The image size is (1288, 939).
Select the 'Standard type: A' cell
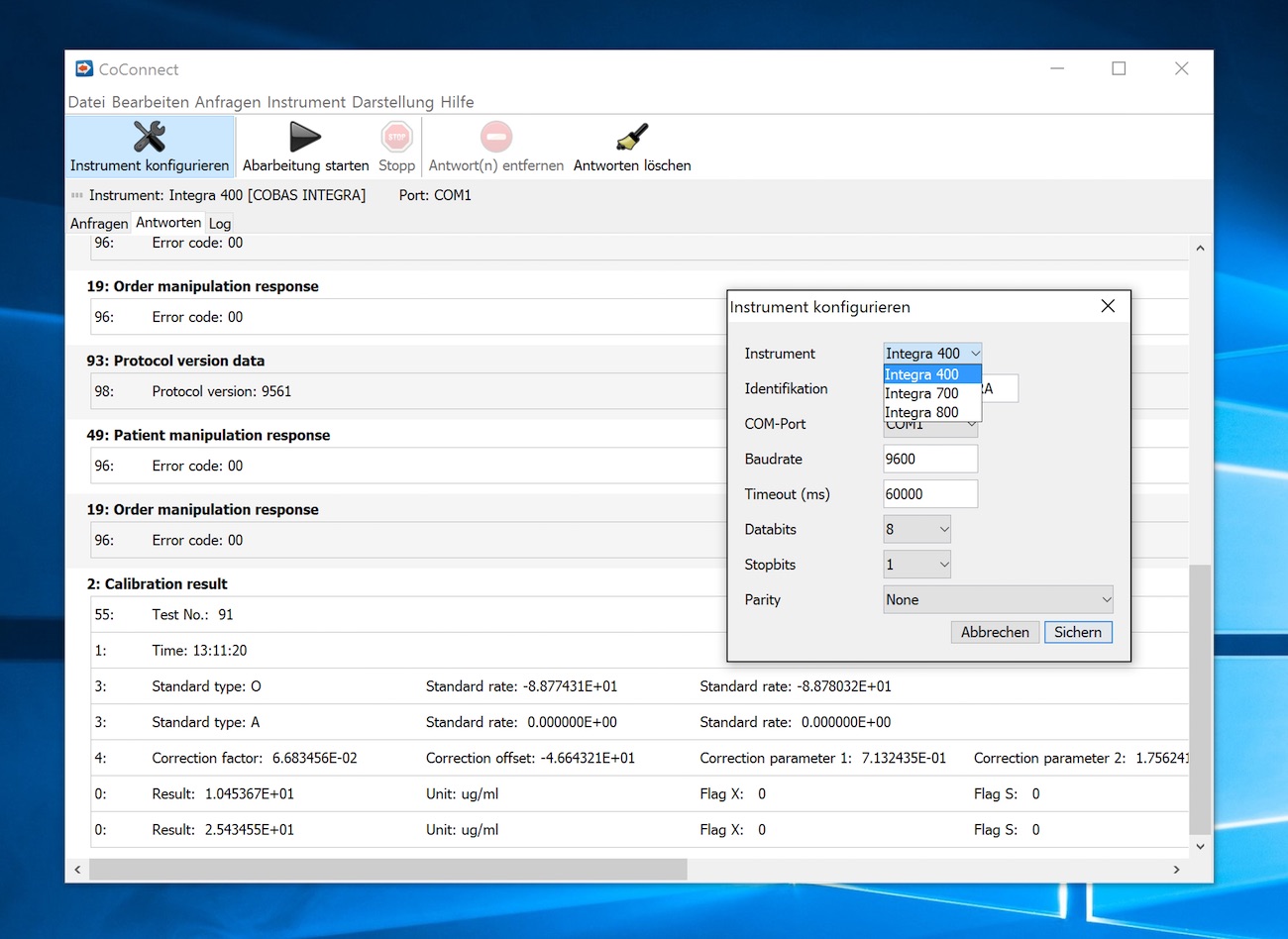(205, 722)
